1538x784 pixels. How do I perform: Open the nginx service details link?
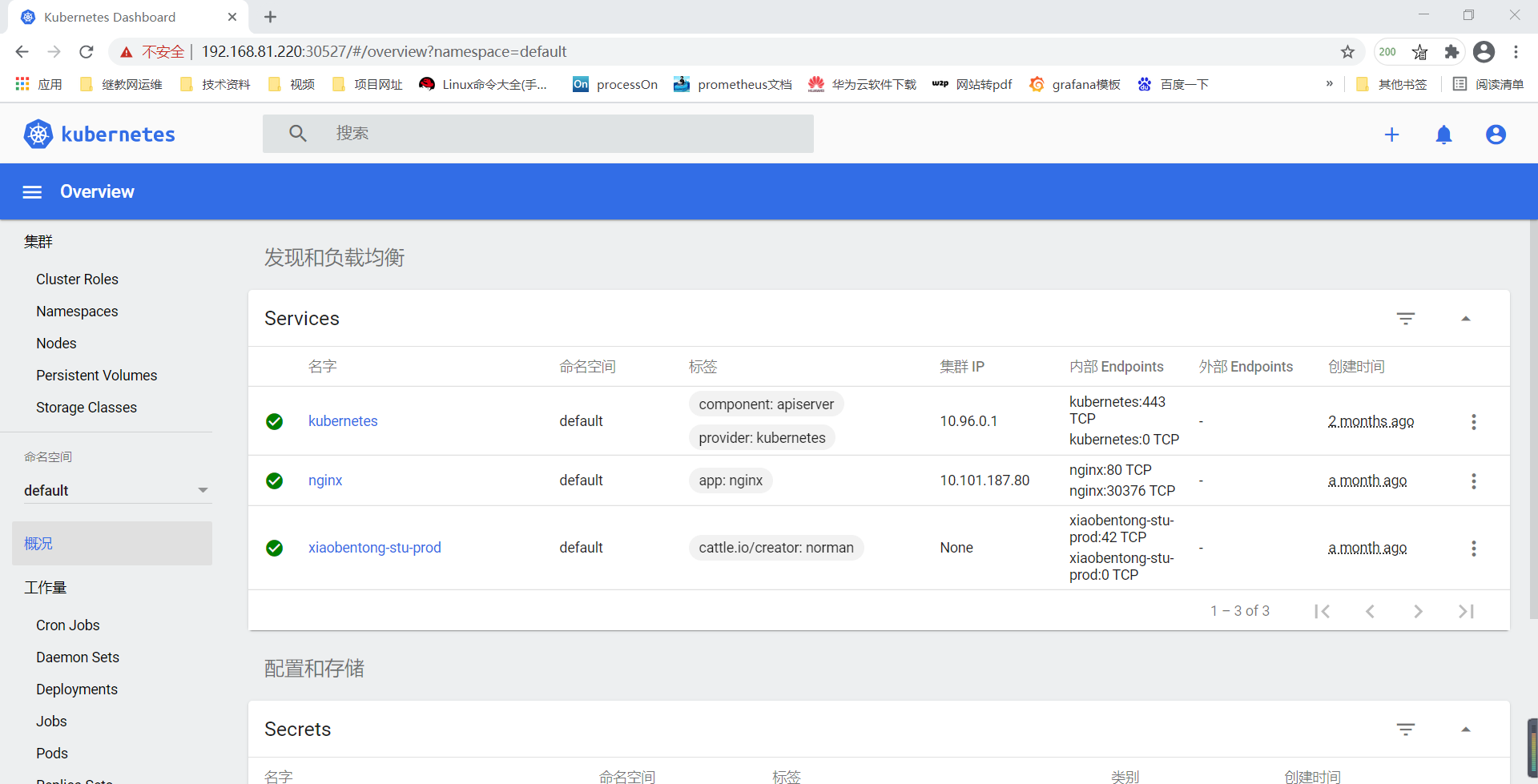(324, 480)
